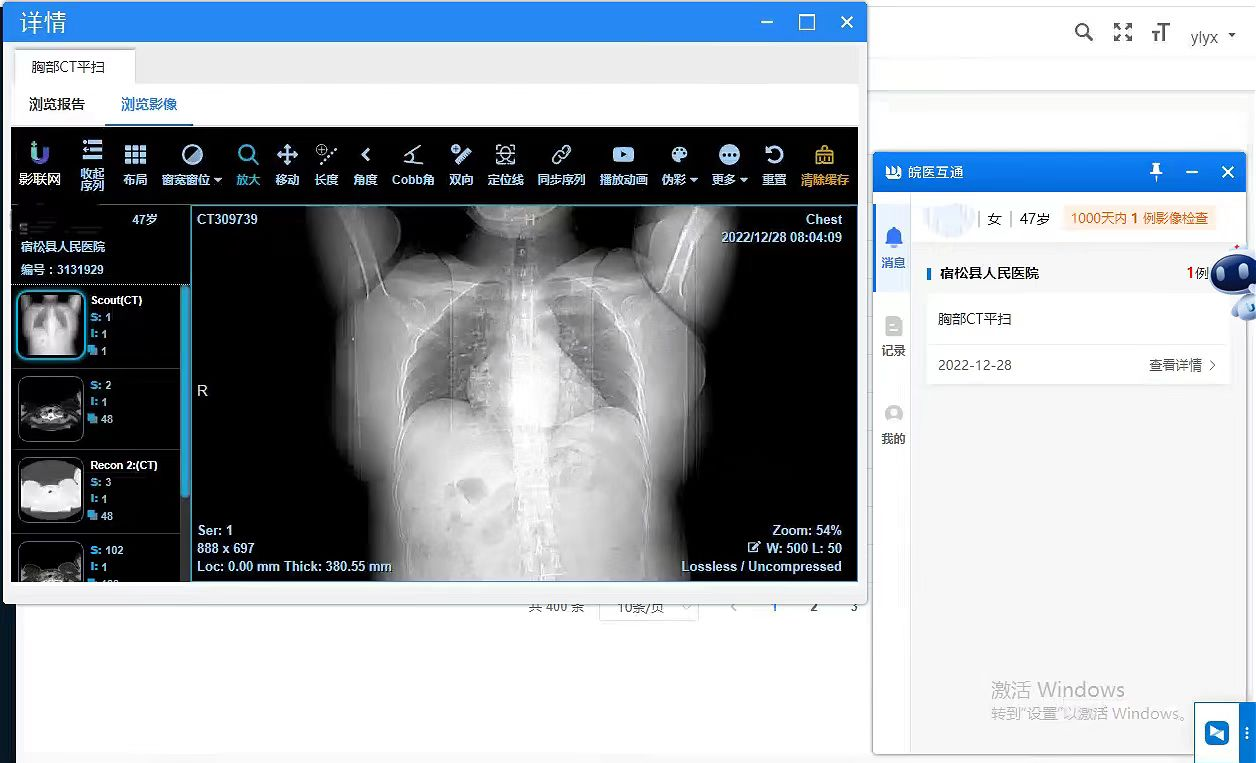Open the 布局 layout grid tool
The width and height of the screenshot is (1256, 763).
(x=135, y=165)
